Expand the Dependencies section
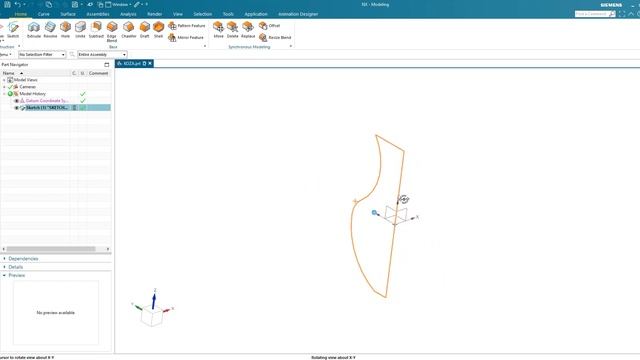The height and width of the screenshot is (360, 640). point(4,259)
